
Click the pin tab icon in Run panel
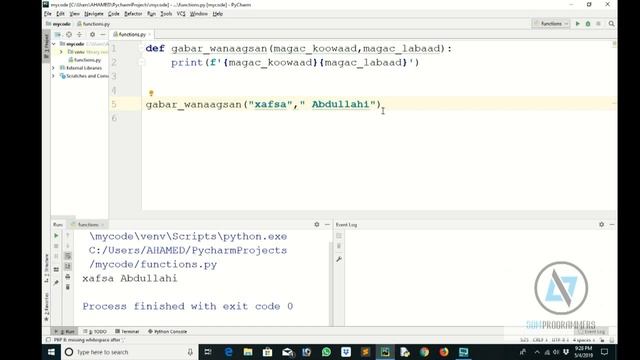[x=56, y=282]
